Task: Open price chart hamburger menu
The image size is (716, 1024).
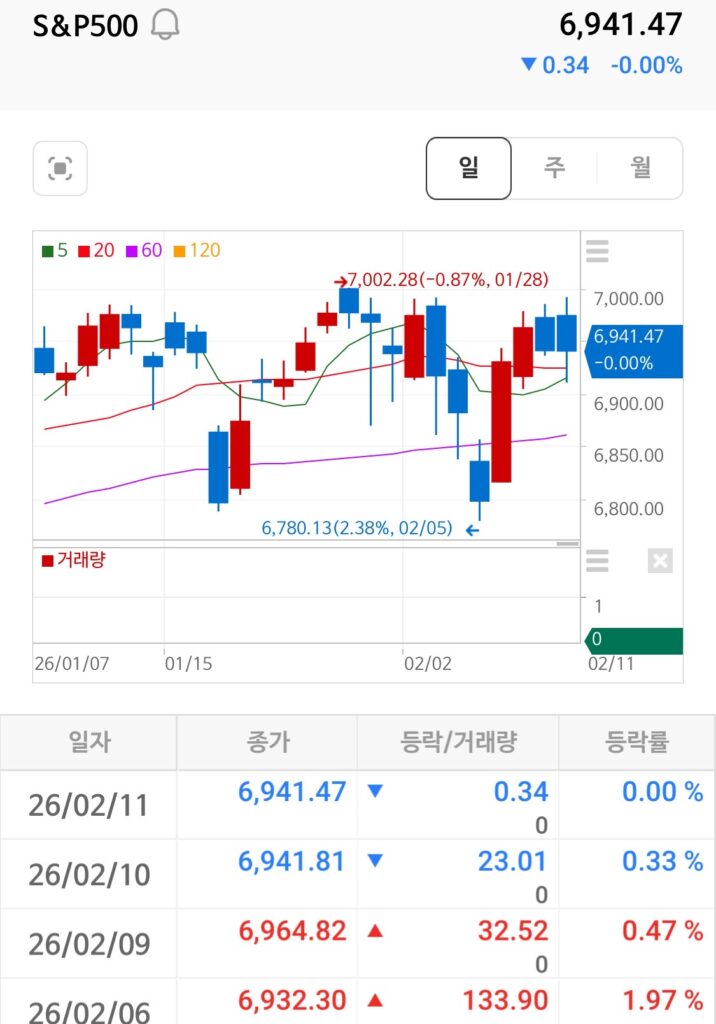Action: coord(597,251)
